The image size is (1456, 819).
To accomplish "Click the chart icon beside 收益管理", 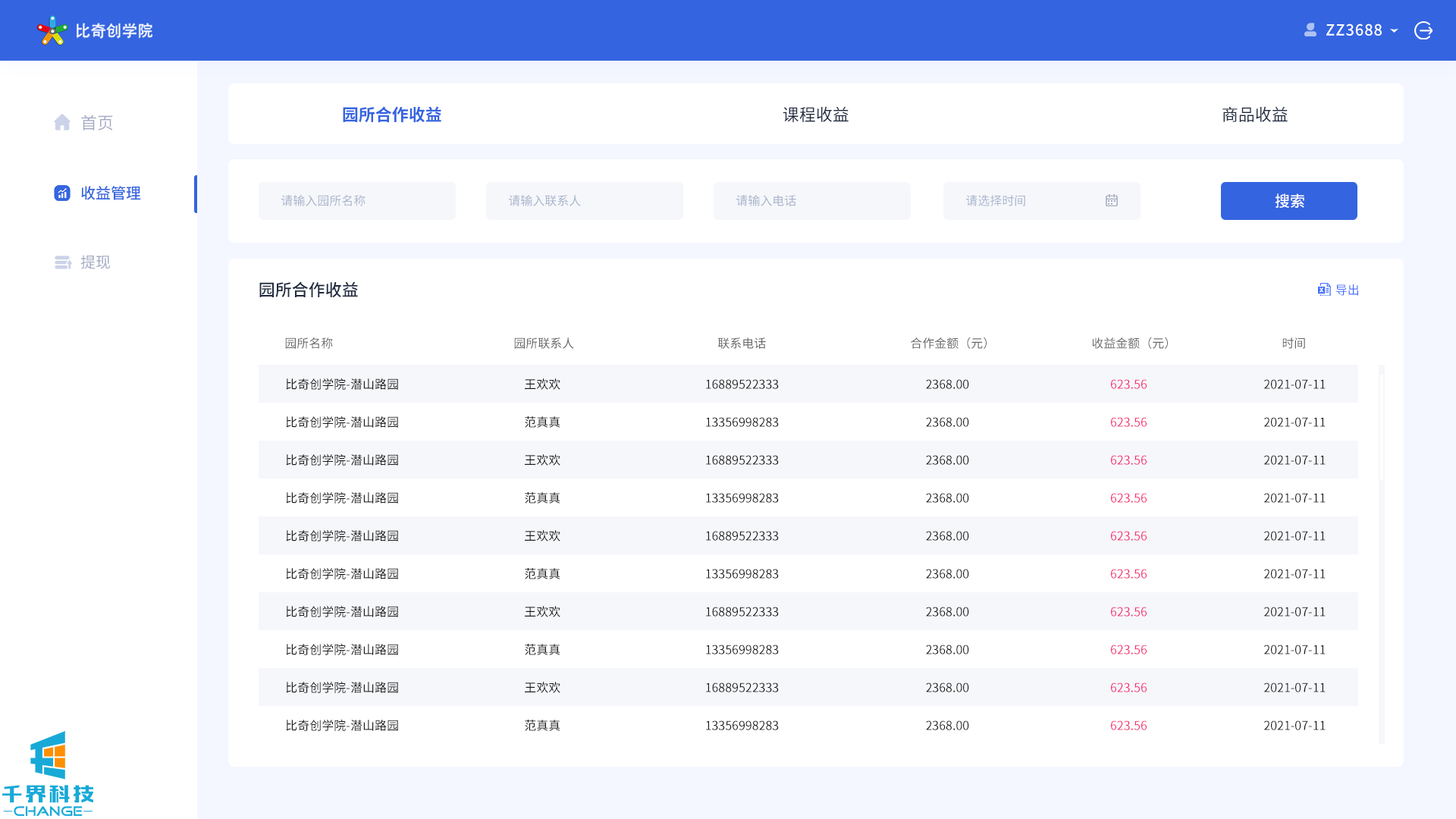I will [x=62, y=193].
